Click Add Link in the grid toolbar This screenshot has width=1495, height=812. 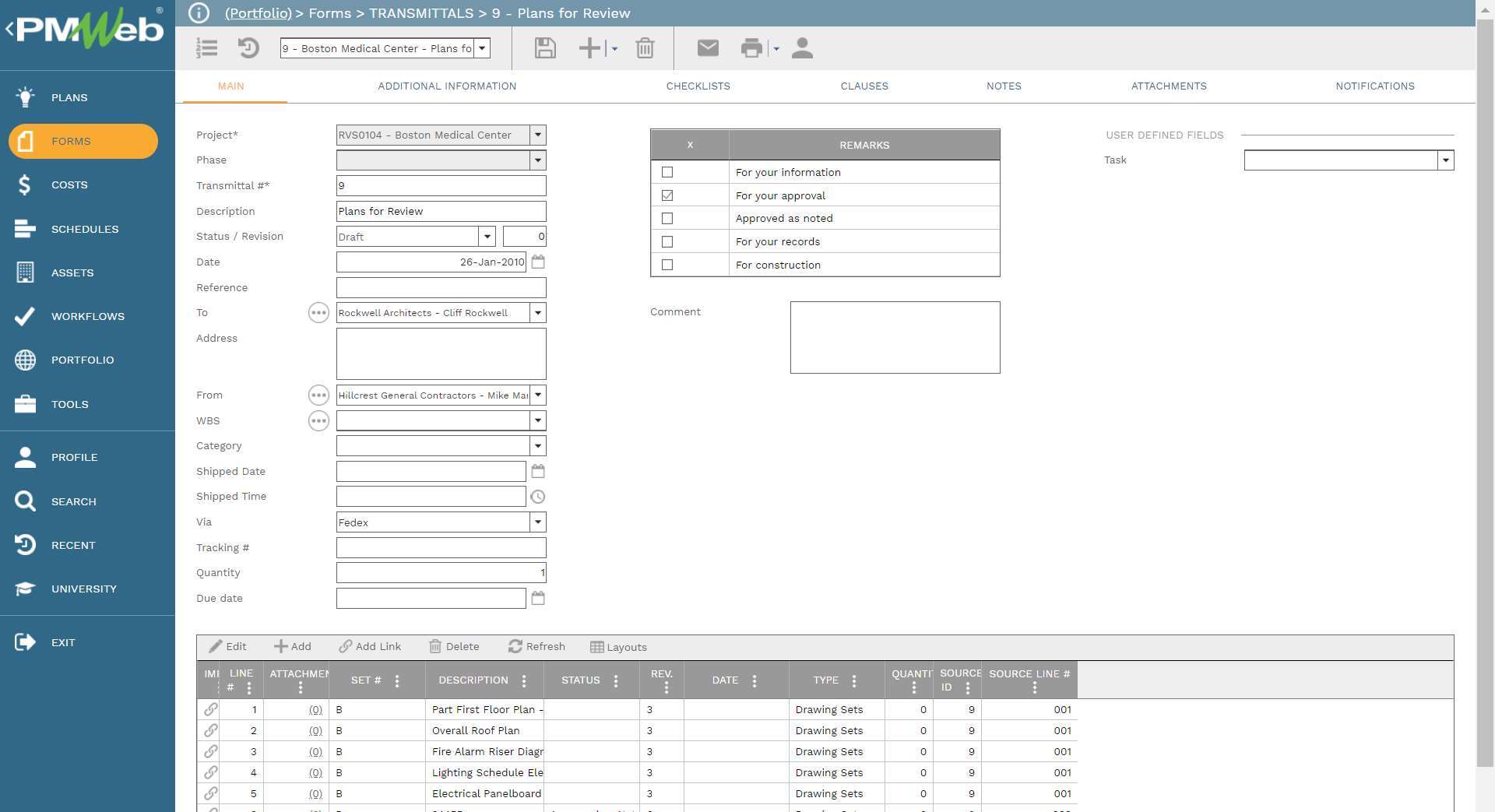tap(370, 647)
